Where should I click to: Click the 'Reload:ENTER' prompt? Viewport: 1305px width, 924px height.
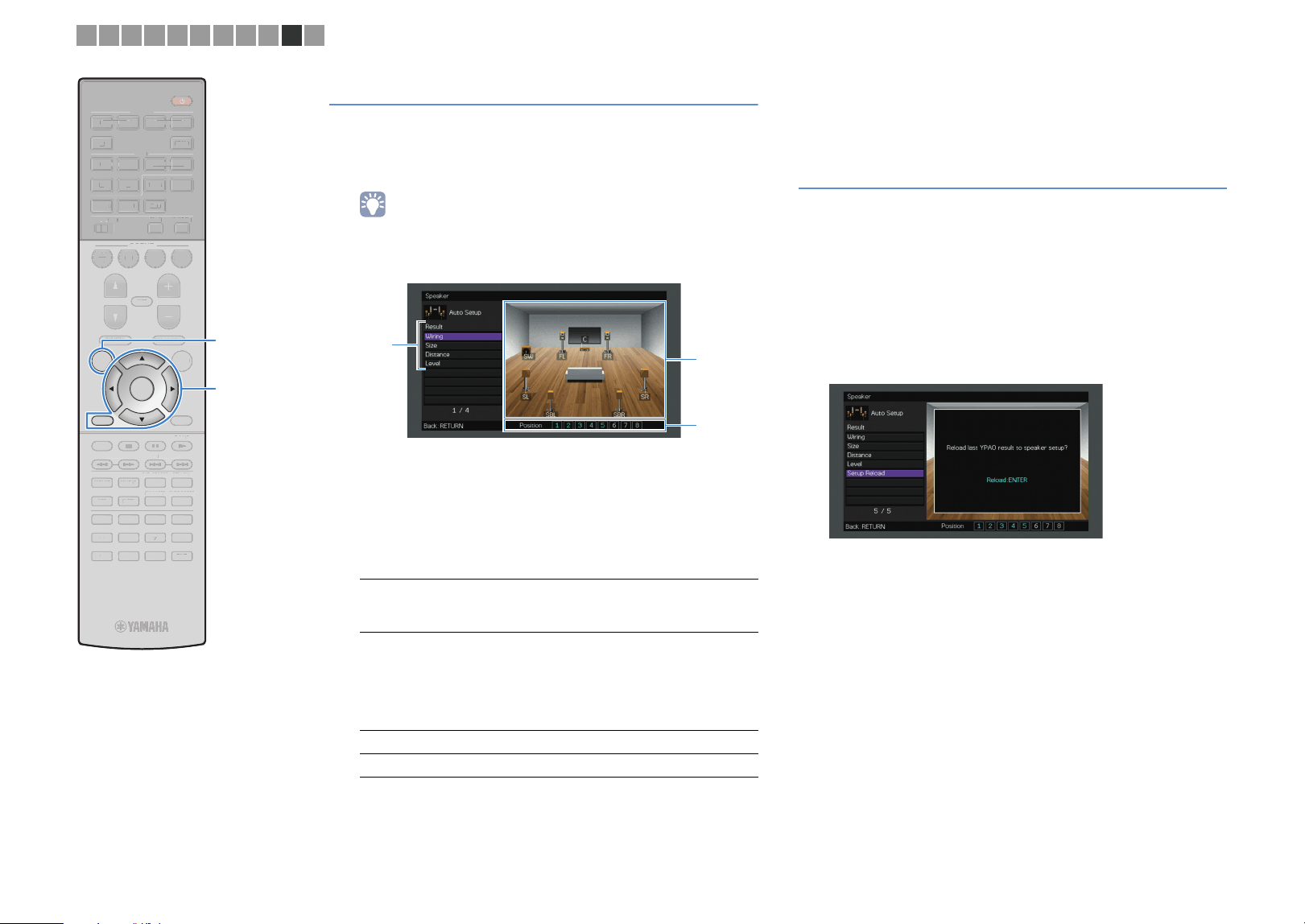pos(1007,480)
